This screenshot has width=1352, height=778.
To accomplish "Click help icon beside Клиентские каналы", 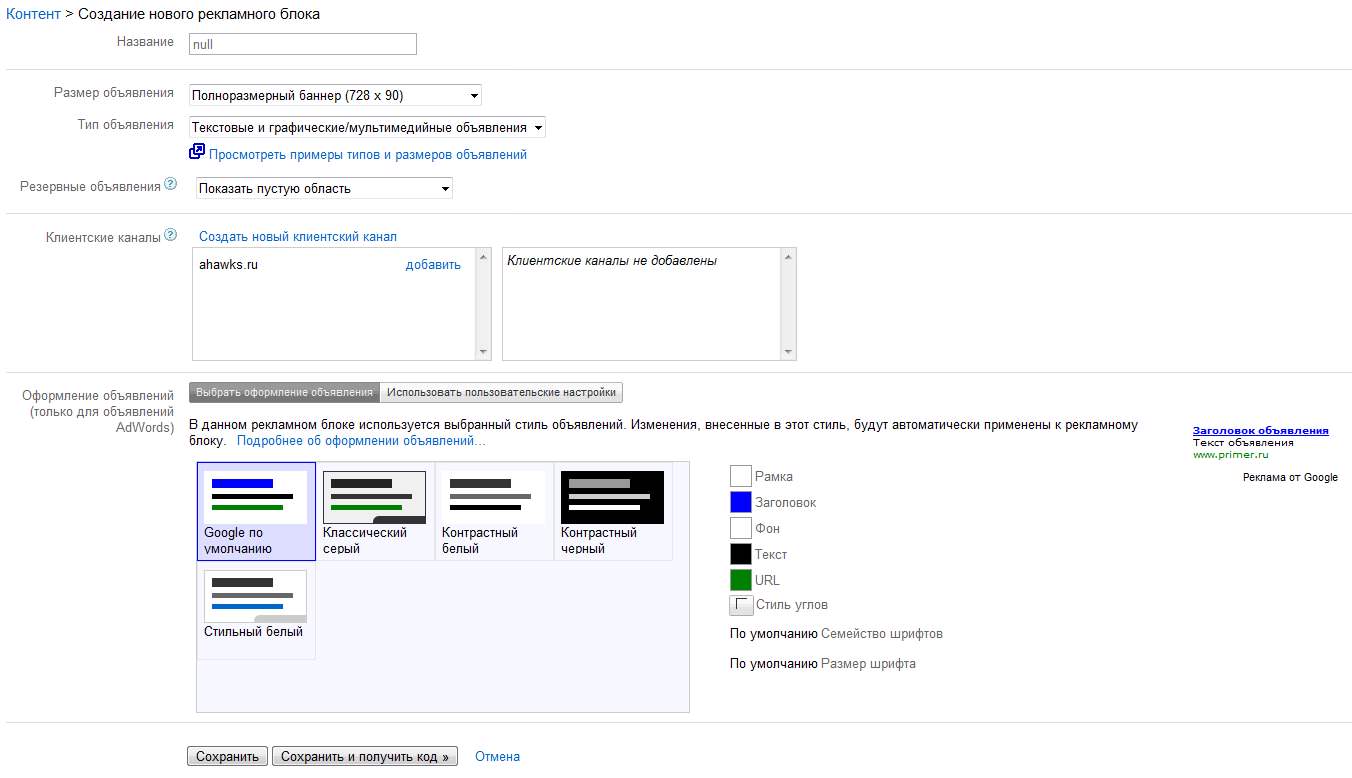I will (x=171, y=236).
